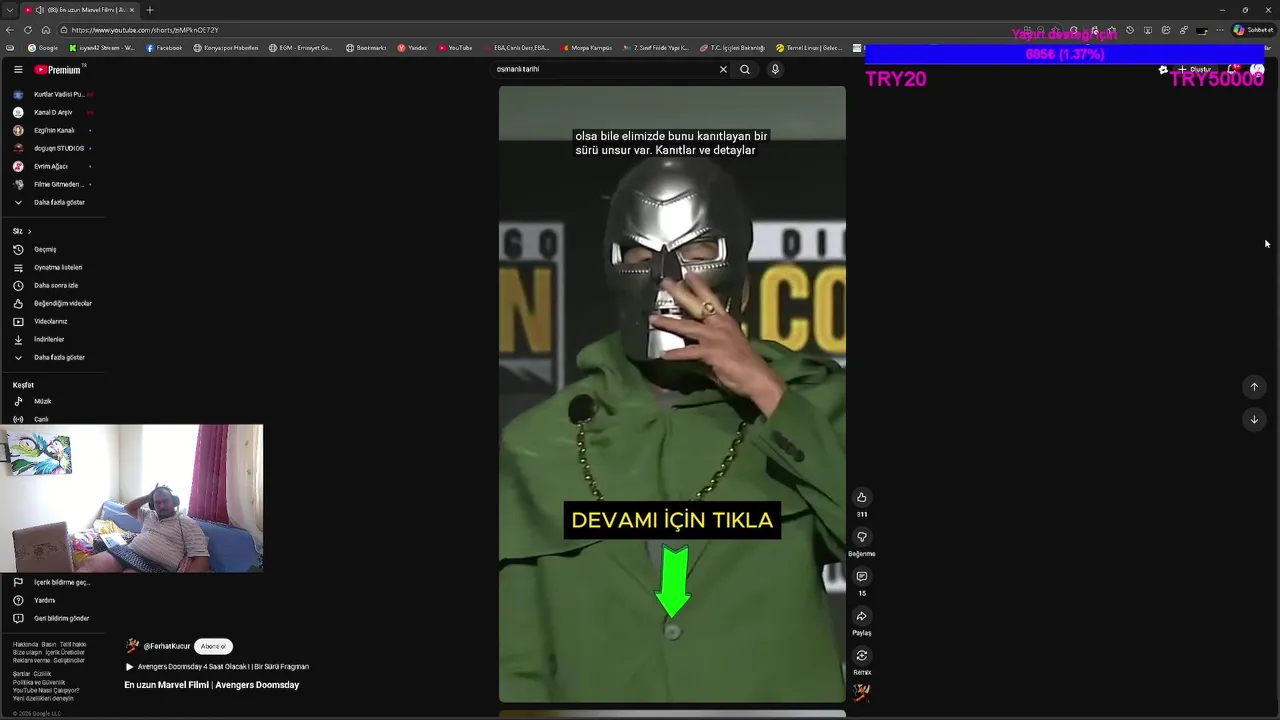Viewport: 1280px width, 720px height.
Task: Subscribe with Abone ol button
Action: 213,646
